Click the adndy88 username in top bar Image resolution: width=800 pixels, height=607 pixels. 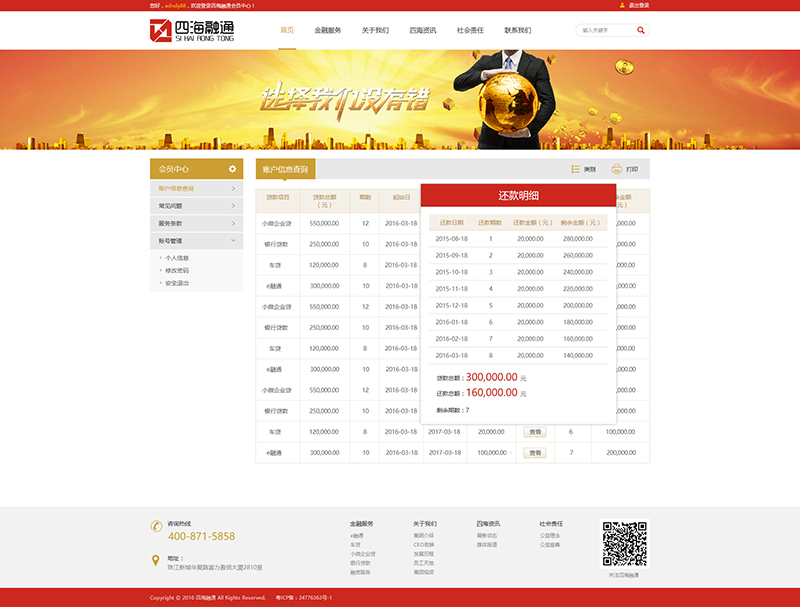tap(175, 6)
